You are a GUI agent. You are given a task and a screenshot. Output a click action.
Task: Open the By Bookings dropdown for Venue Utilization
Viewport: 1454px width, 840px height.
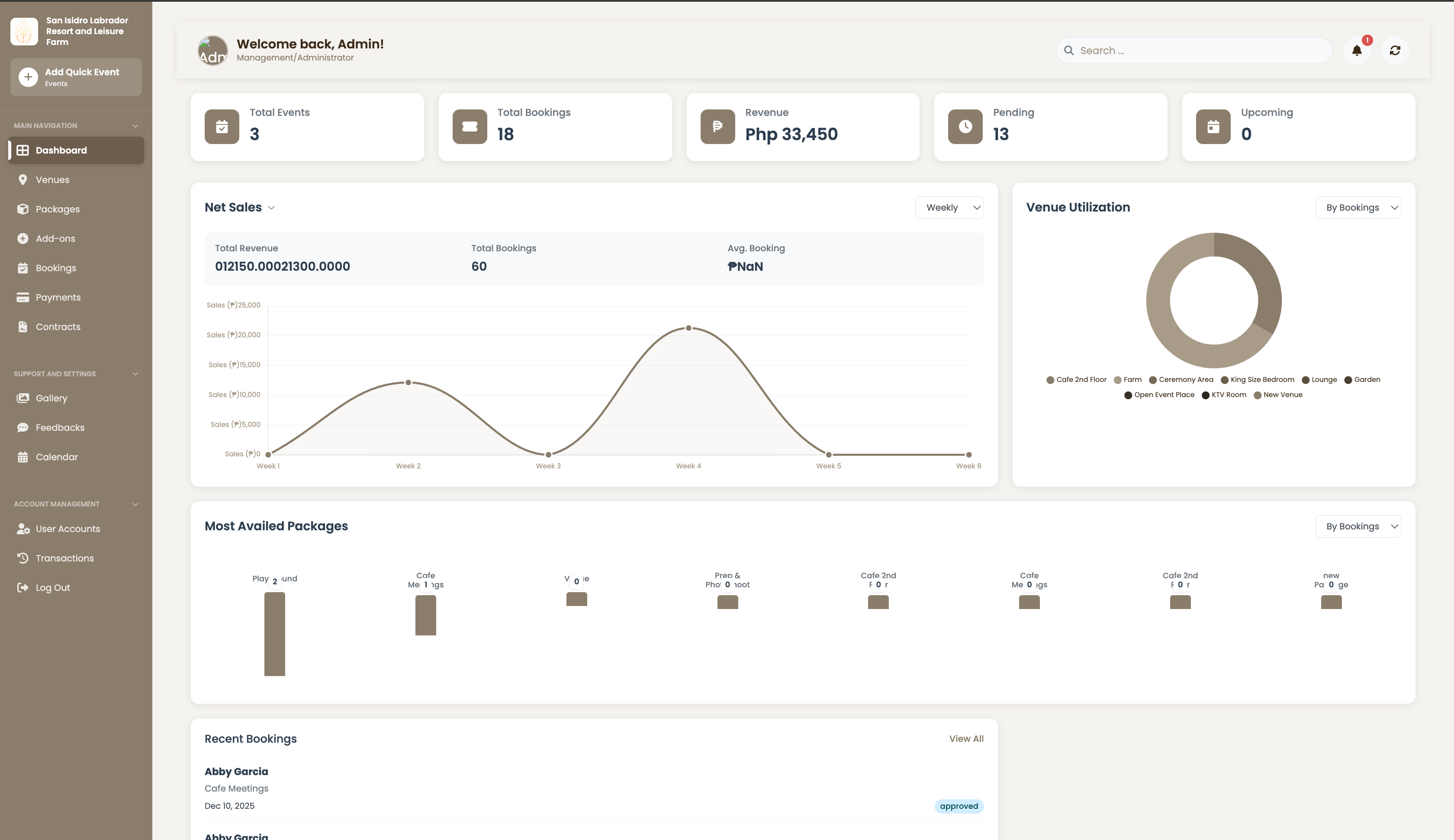pyautogui.click(x=1358, y=207)
